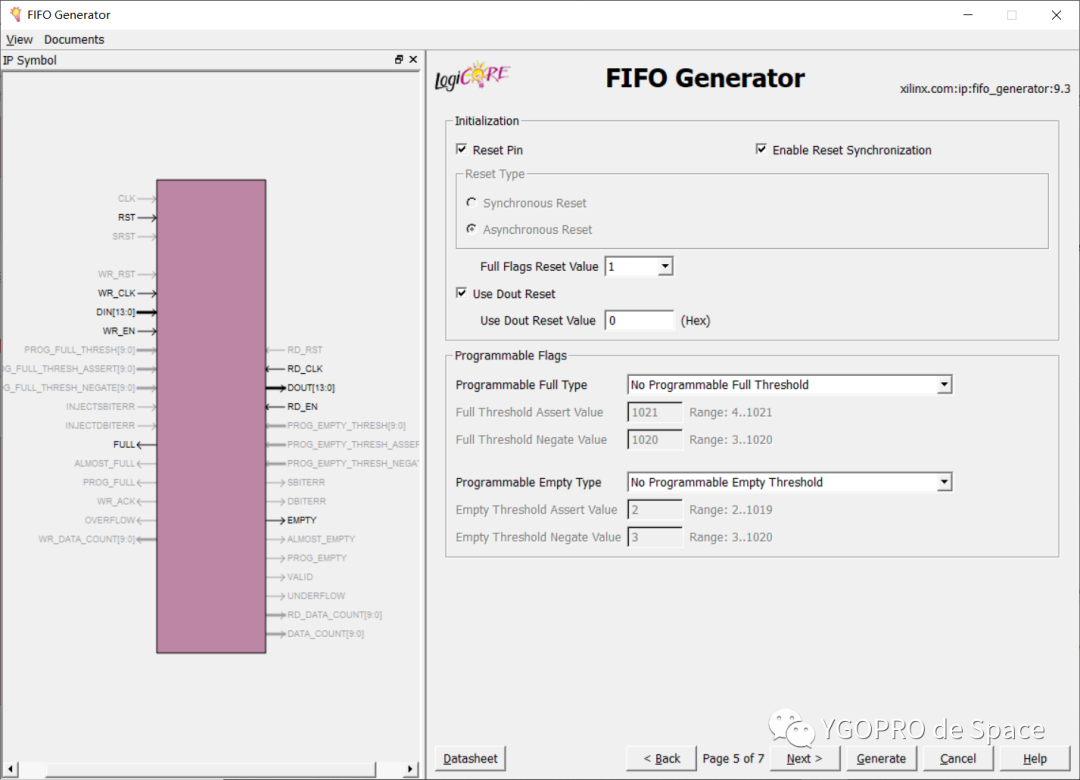Image resolution: width=1080 pixels, height=780 pixels.
Task: Click the RD_DATA_COUNT[9:0] port label
Action: tap(335, 615)
